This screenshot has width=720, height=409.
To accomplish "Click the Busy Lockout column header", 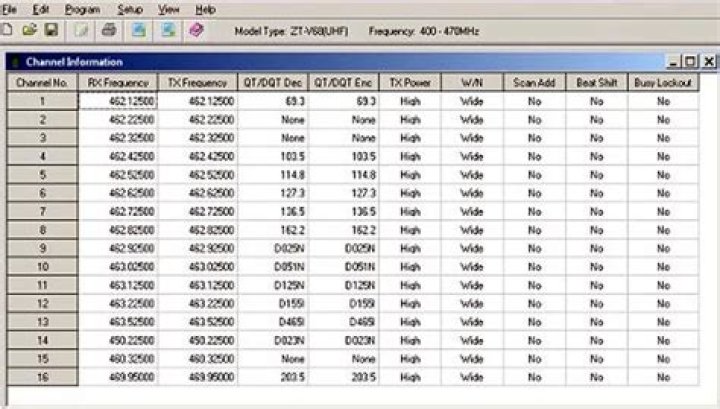I will pyautogui.click(x=663, y=83).
